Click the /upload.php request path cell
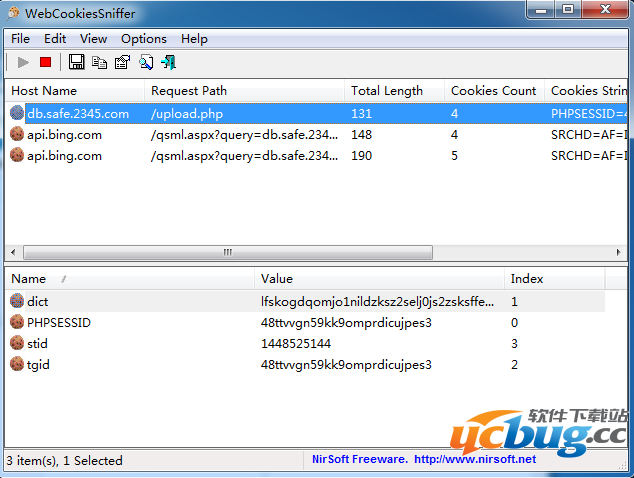This screenshot has height=478, width=634. (187, 114)
